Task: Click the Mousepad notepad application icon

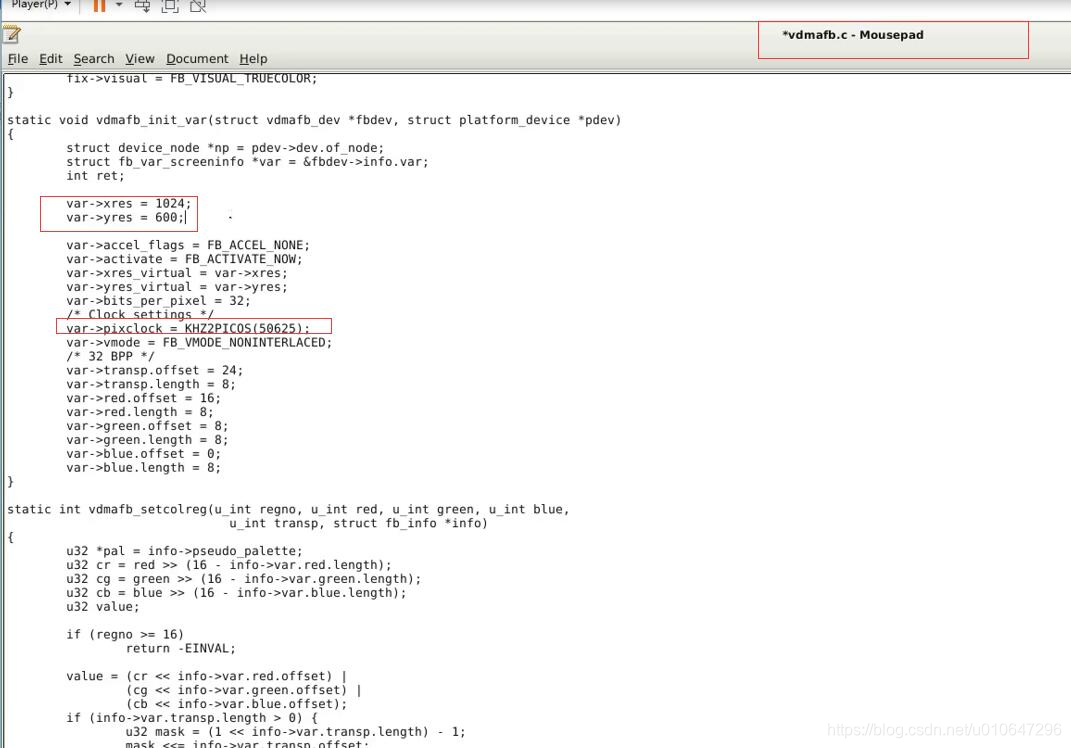Action: tap(12, 33)
